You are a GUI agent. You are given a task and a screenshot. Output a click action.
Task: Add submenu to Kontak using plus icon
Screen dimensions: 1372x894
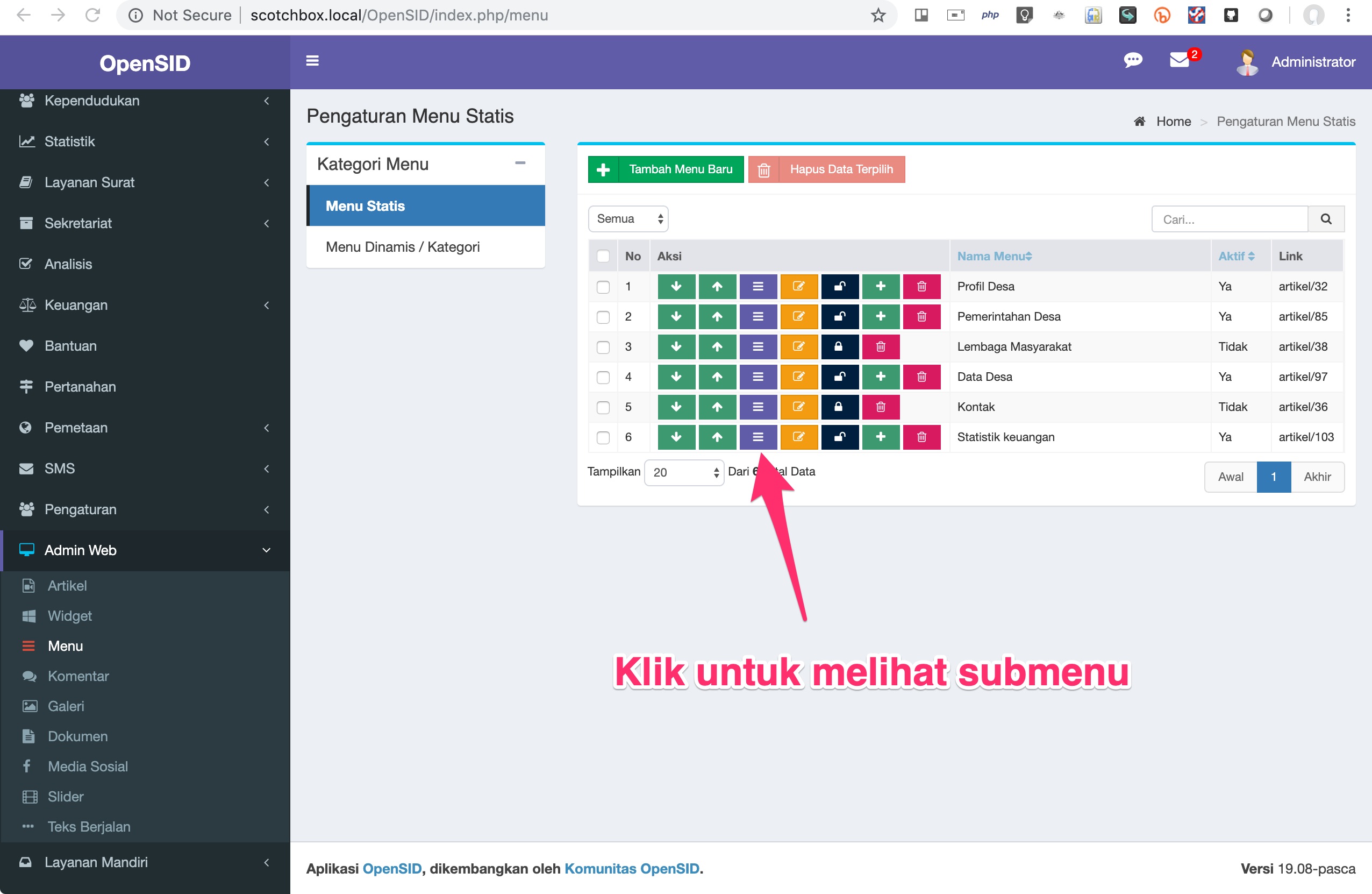click(880, 407)
